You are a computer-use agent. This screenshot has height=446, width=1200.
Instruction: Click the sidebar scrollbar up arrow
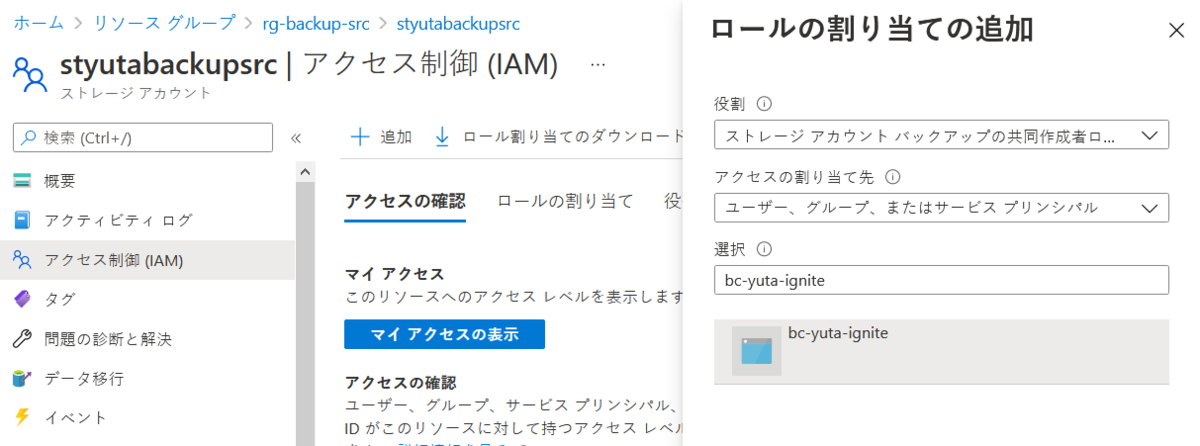306,171
